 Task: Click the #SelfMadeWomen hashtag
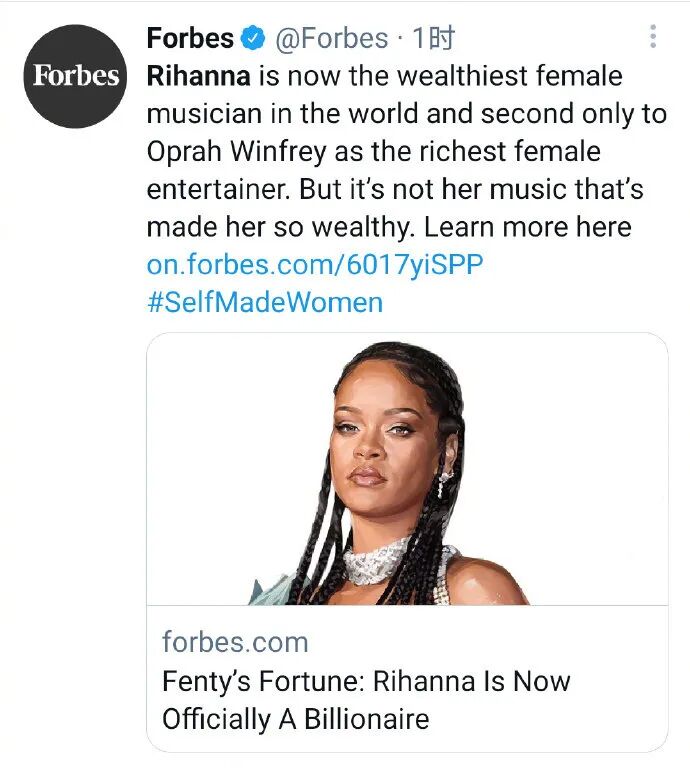265,302
